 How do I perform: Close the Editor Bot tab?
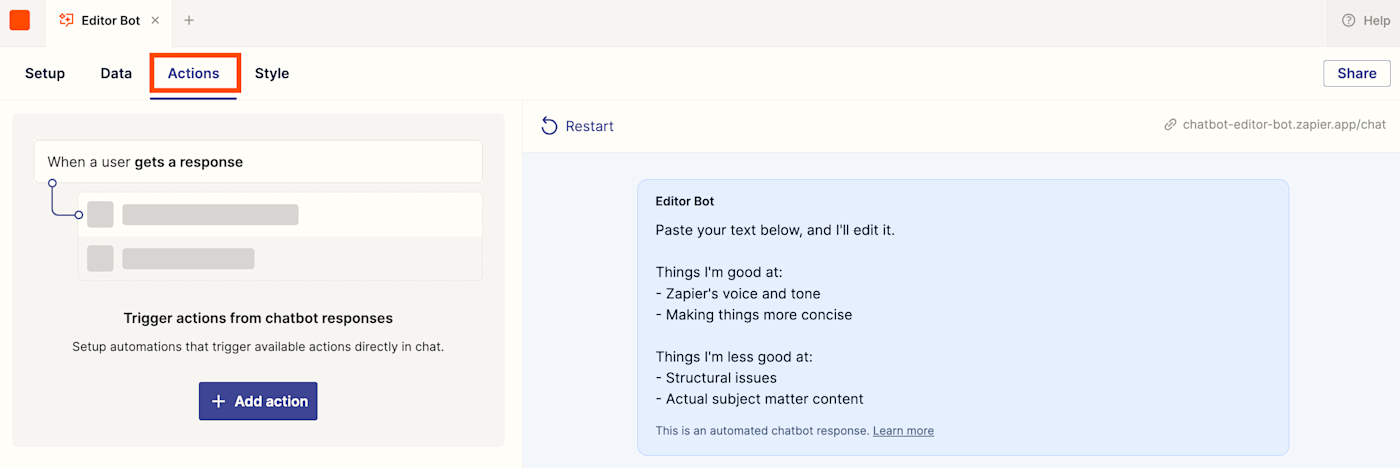tap(155, 20)
